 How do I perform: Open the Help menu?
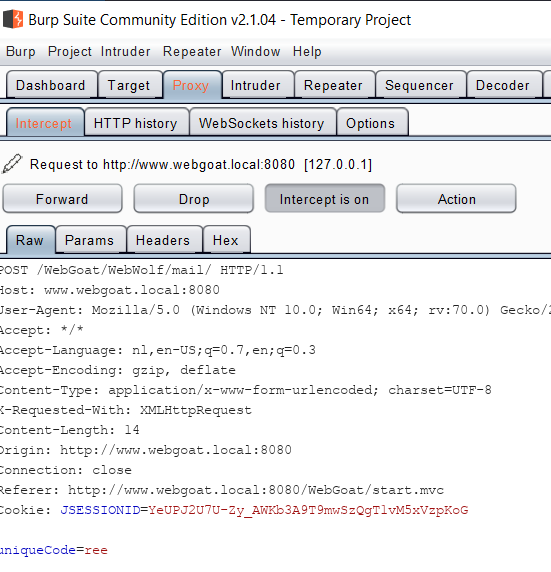(307, 51)
